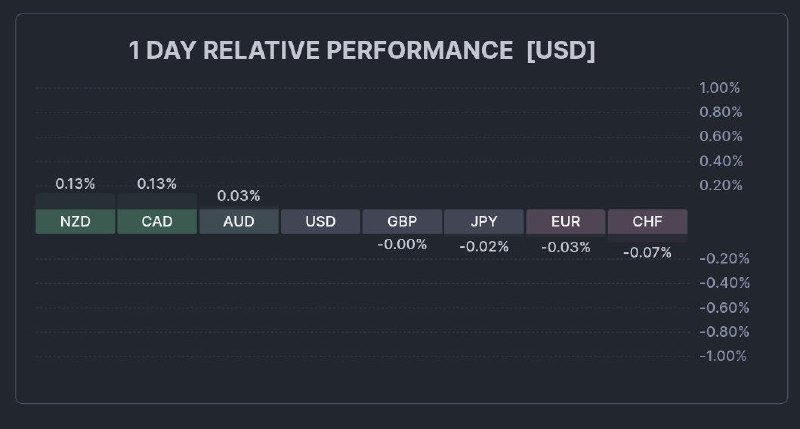
Task: Click the AUD currency label
Action: [x=239, y=221]
